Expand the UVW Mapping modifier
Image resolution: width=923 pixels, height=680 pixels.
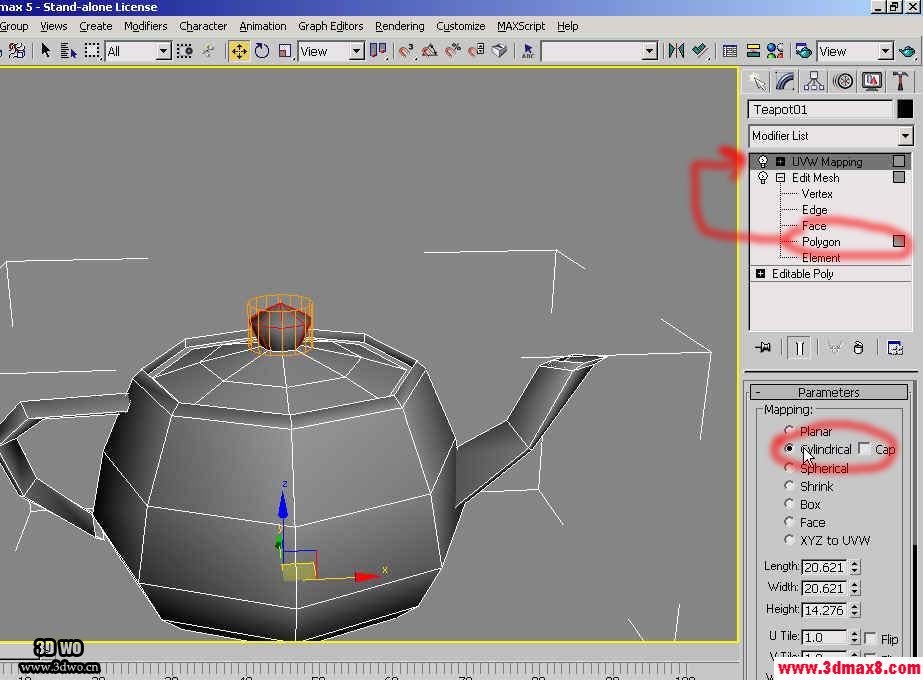point(780,161)
